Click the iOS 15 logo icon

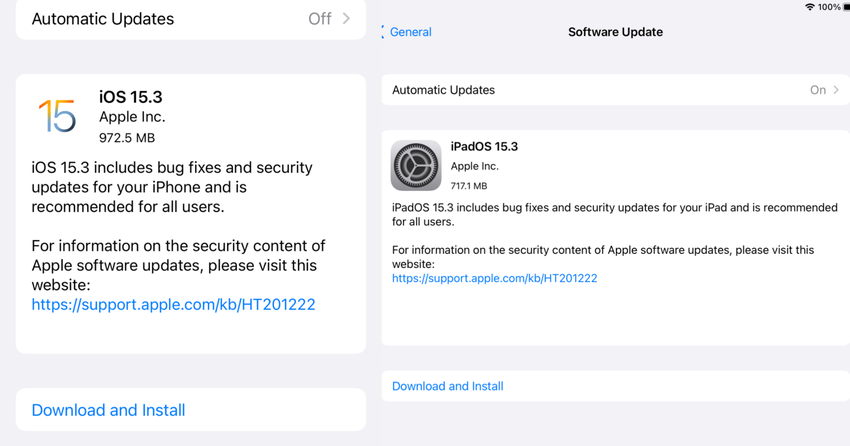point(57,117)
